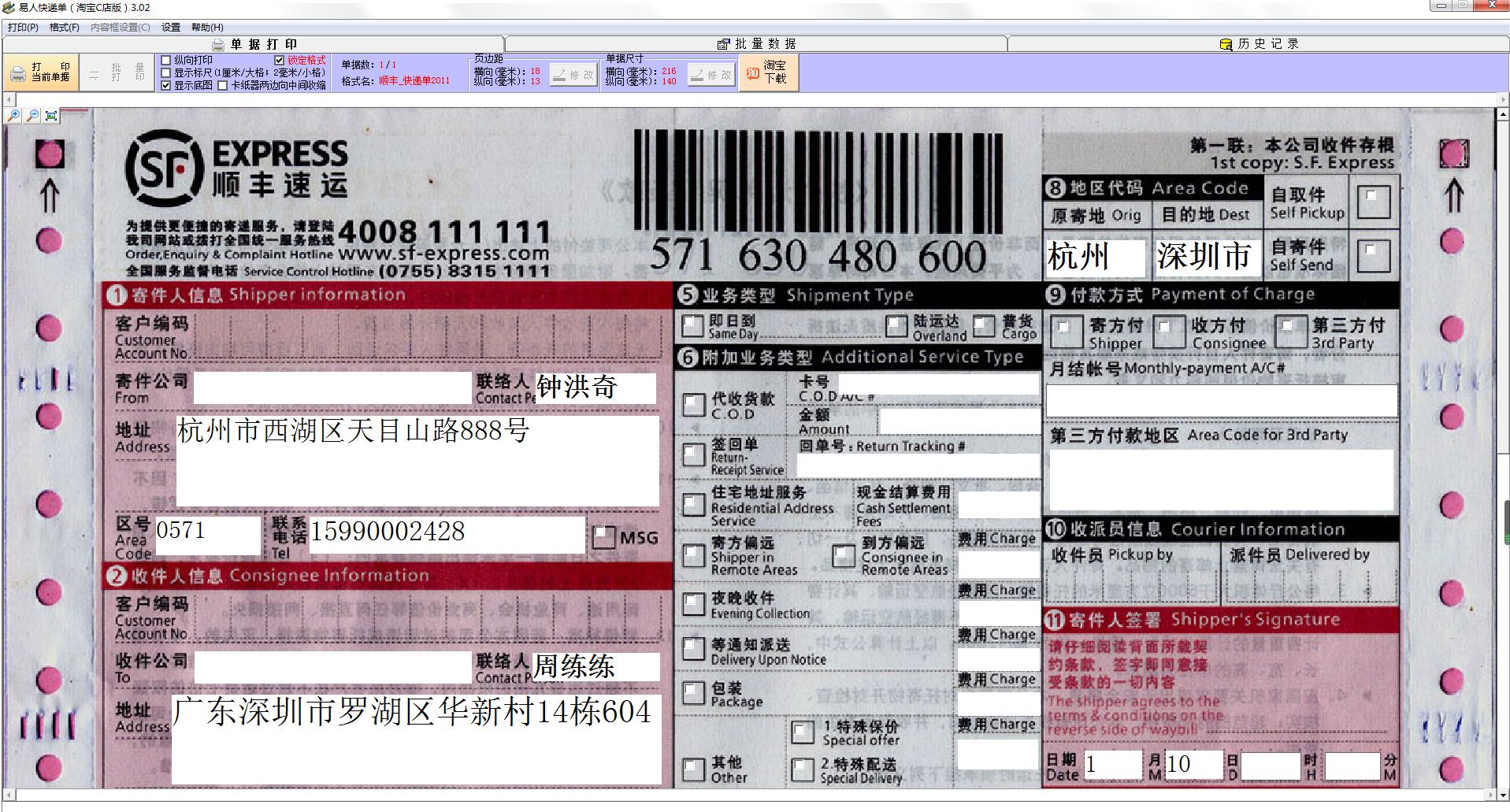The width and height of the screenshot is (1510, 812).
Task: Click the left arrow on the horizontal scroll strip
Action: (9, 100)
